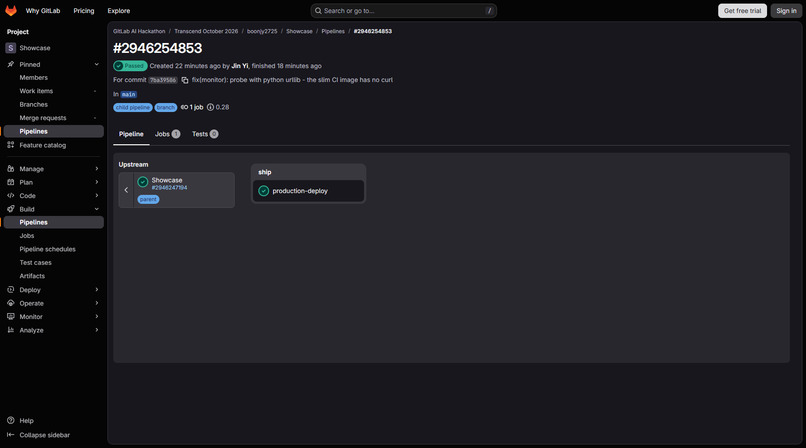Expand the Monitor section chevron
Image resolution: width=806 pixels, height=448 pixels.
pos(97,316)
